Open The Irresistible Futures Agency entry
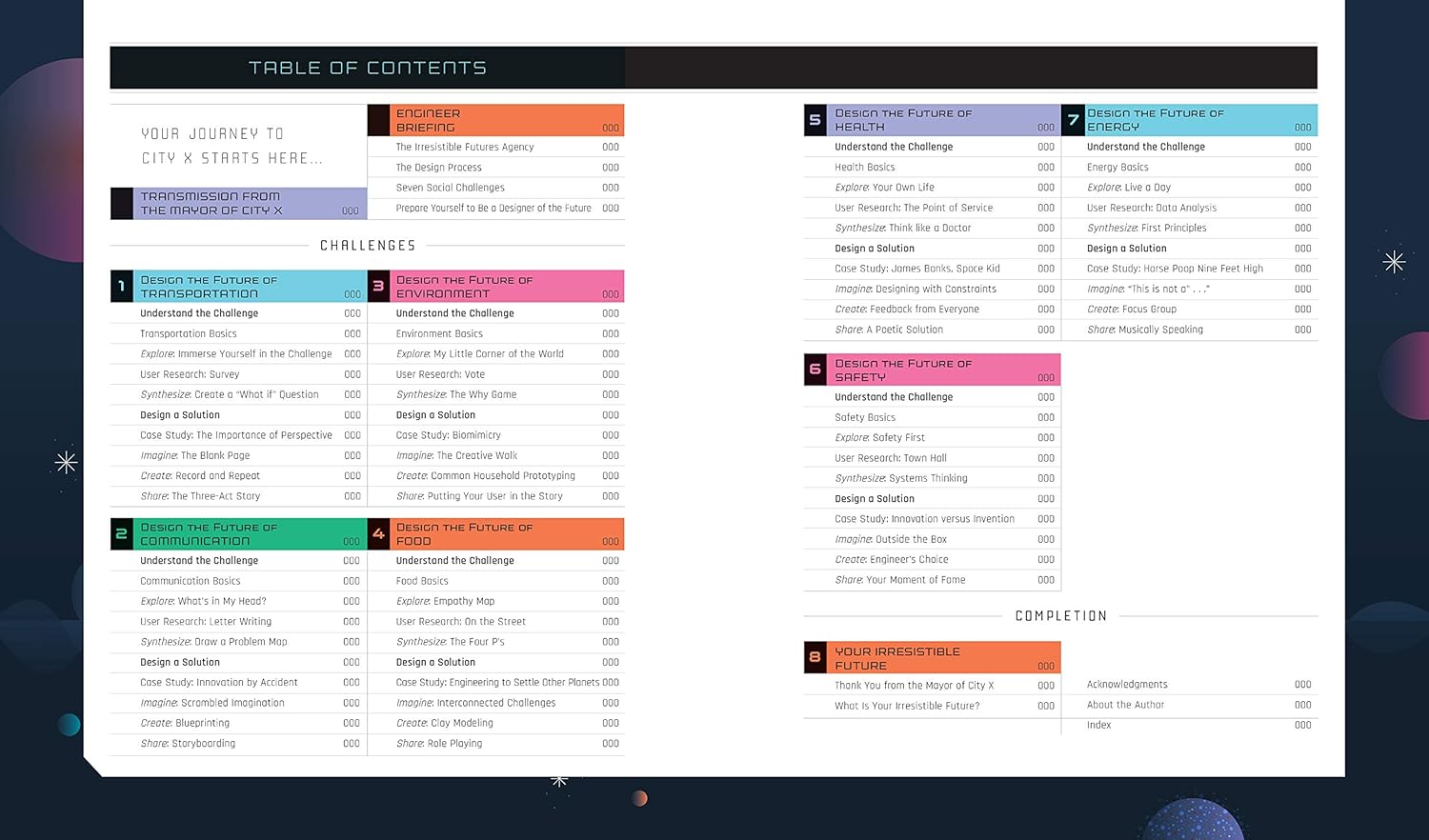This screenshot has height=840, width=1429. 465,148
